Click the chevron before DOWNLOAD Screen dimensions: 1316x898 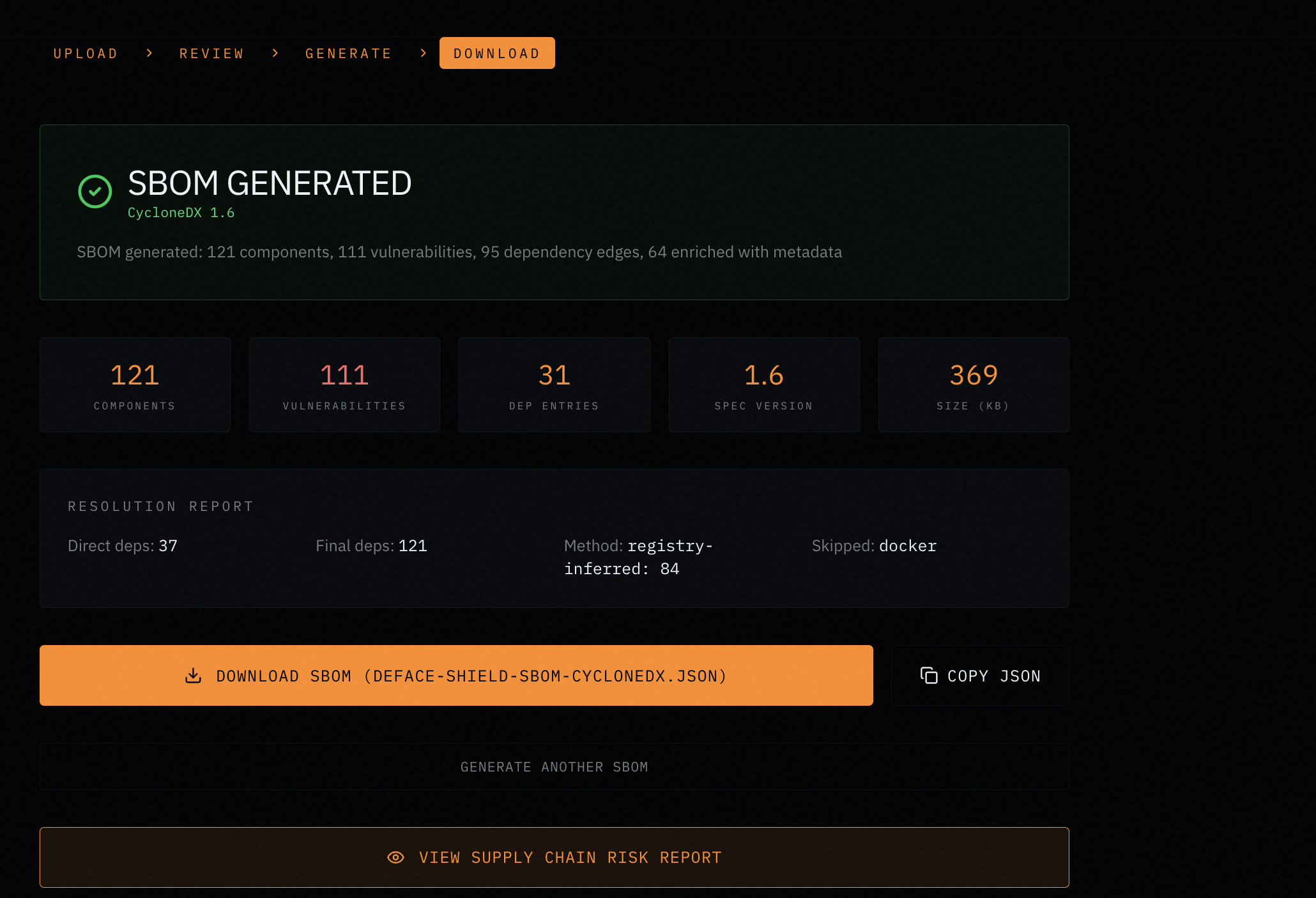click(423, 54)
